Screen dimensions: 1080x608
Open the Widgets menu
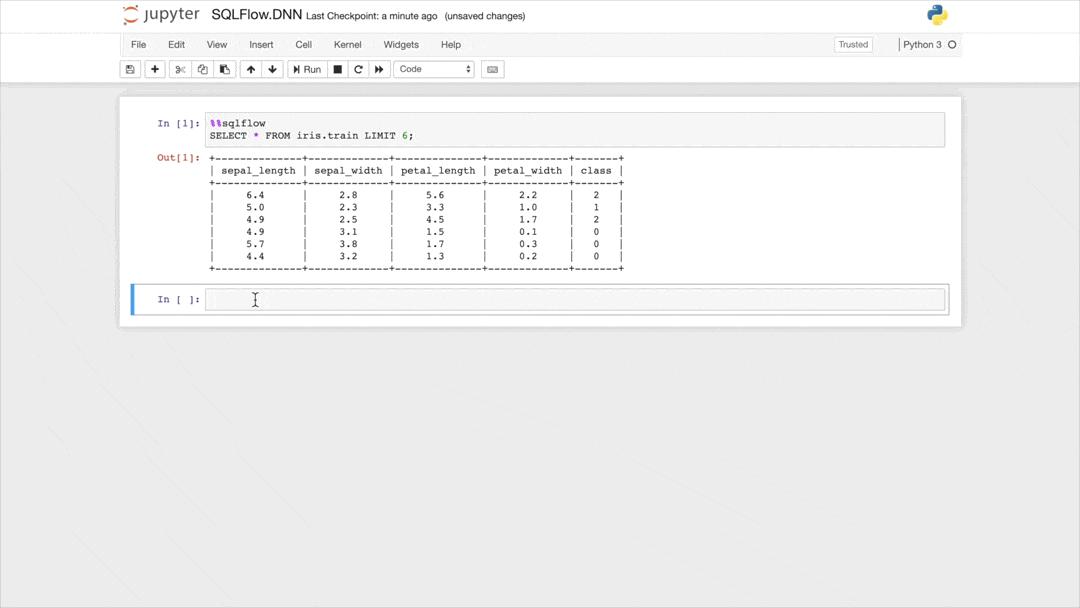pos(400,45)
